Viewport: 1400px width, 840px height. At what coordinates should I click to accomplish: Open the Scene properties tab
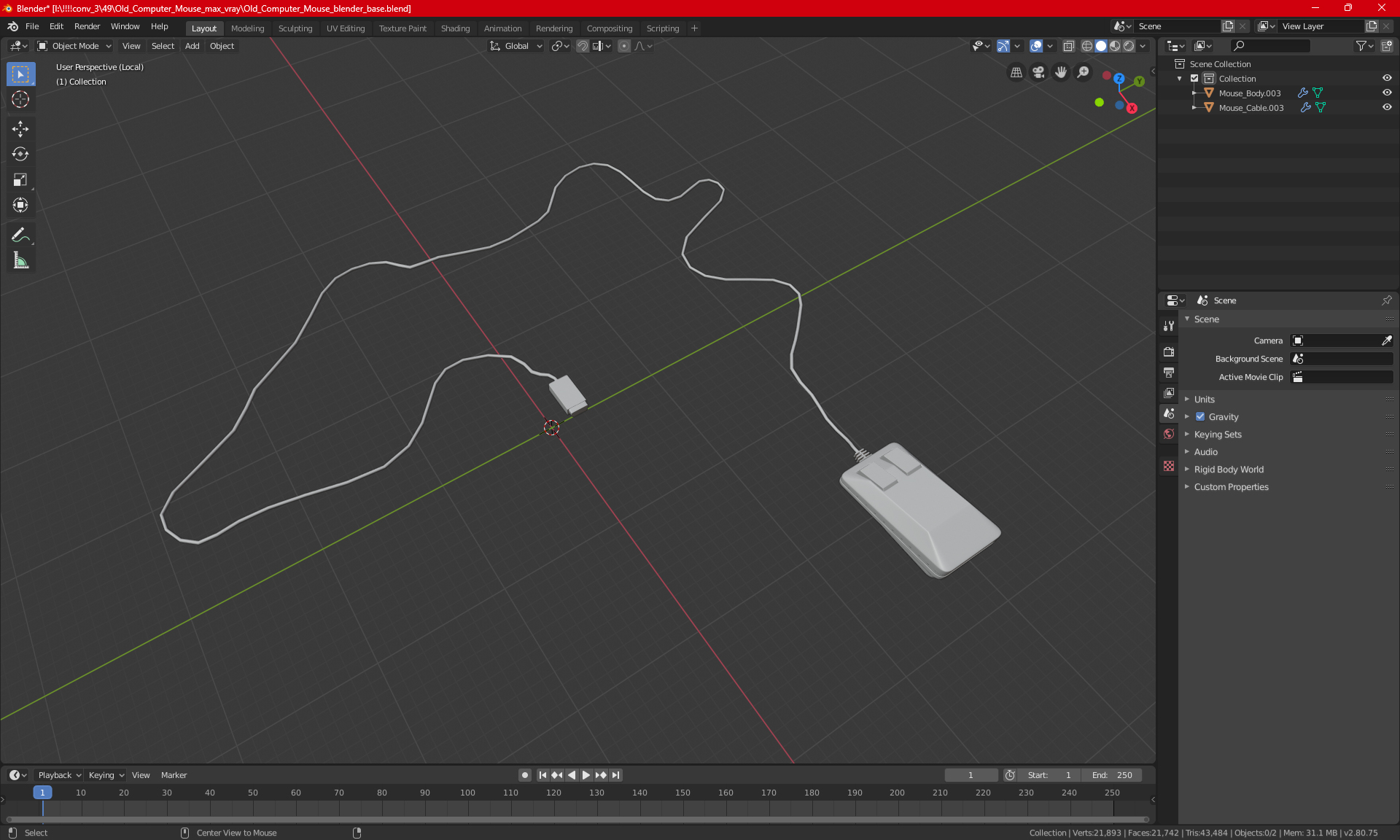(1169, 413)
